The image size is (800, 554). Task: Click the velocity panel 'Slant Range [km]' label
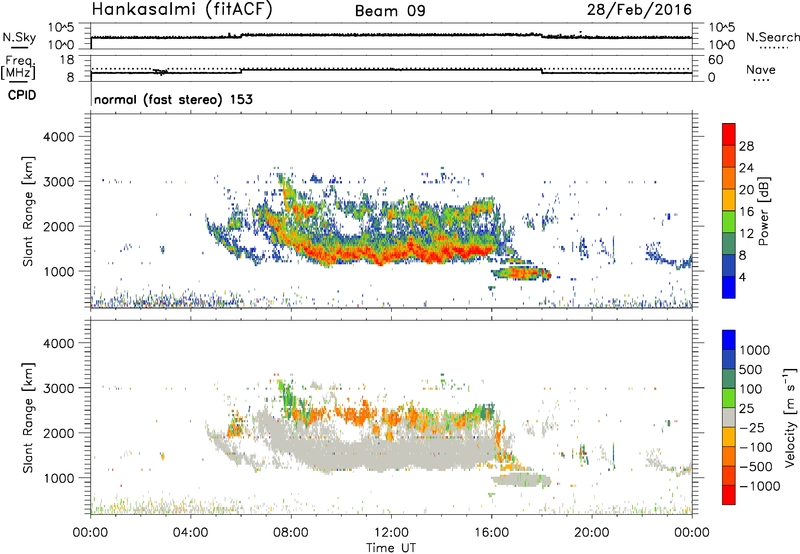(x=28, y=418)
